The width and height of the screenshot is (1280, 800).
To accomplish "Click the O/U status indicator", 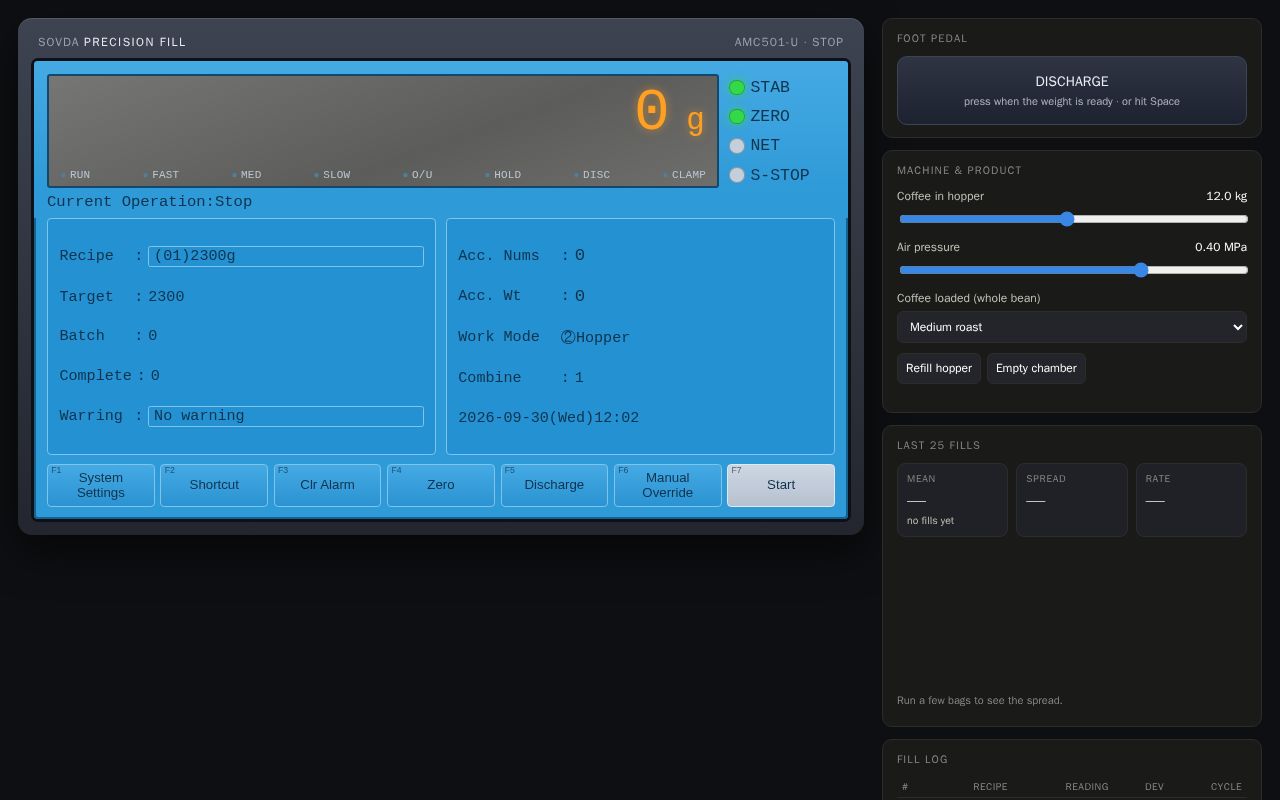I will coord(418,175).
